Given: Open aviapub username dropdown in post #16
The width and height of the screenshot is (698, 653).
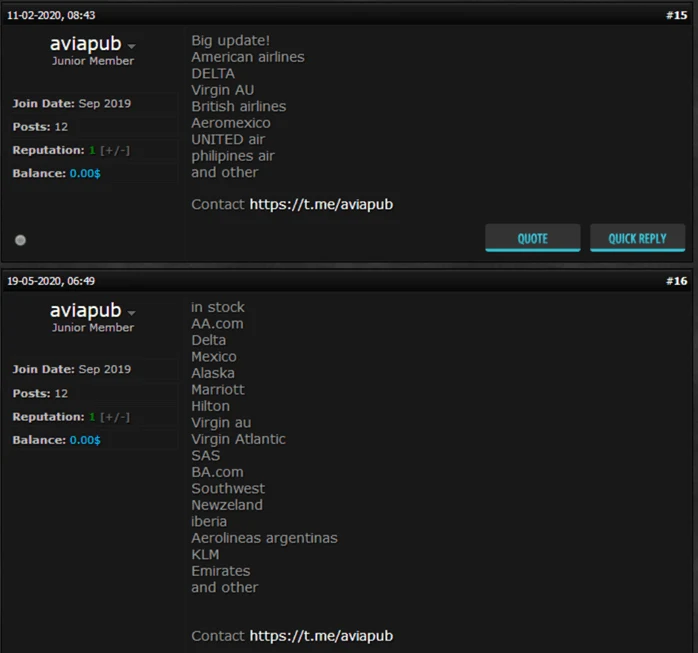Looking at the screenshot, I should pyautogui.click(x=131, y=312).
